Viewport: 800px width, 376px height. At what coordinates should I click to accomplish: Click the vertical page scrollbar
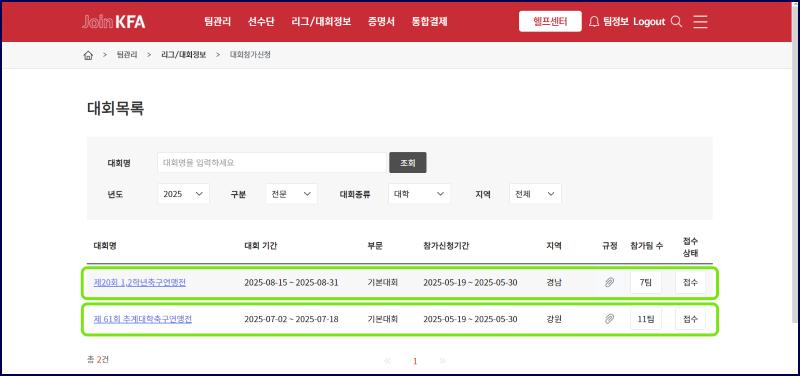(x=794, y=163)
